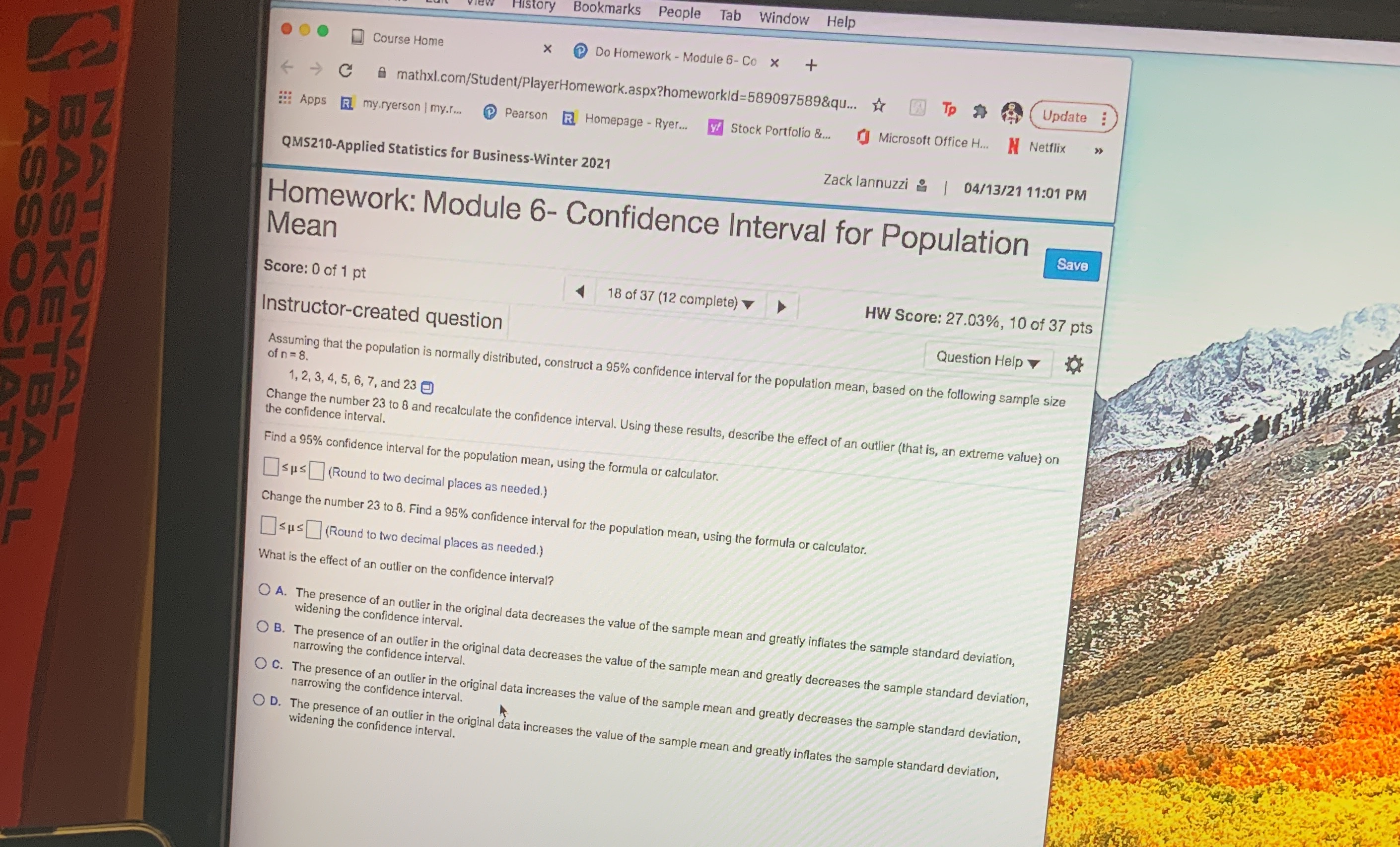This screenshot has height=847, width=1400.
Task: Open the Help menu
Action: pyautogui.click(x=841, y=21)
